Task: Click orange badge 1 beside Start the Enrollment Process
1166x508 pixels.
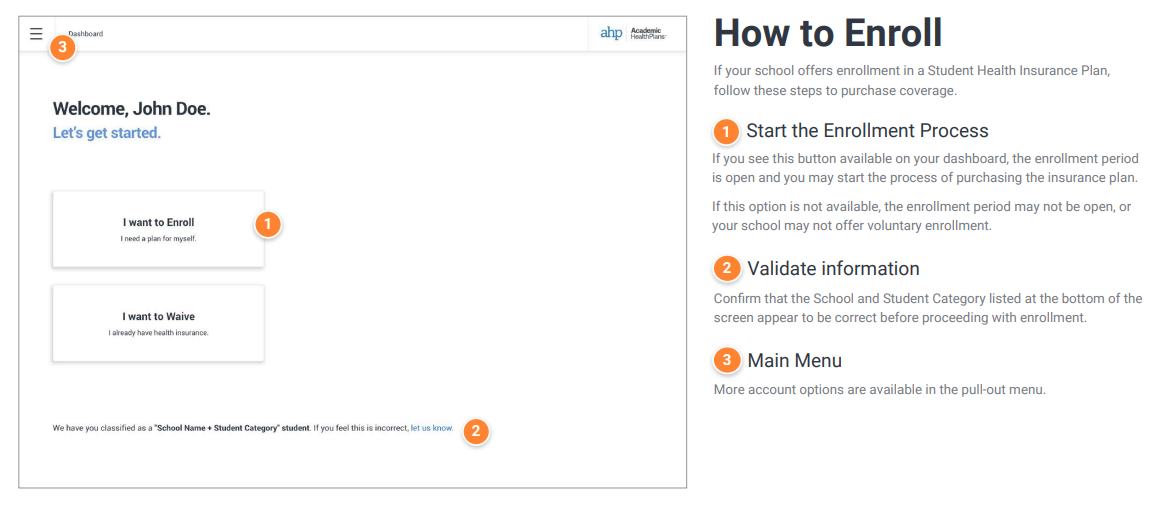Action: pos(726,132)
